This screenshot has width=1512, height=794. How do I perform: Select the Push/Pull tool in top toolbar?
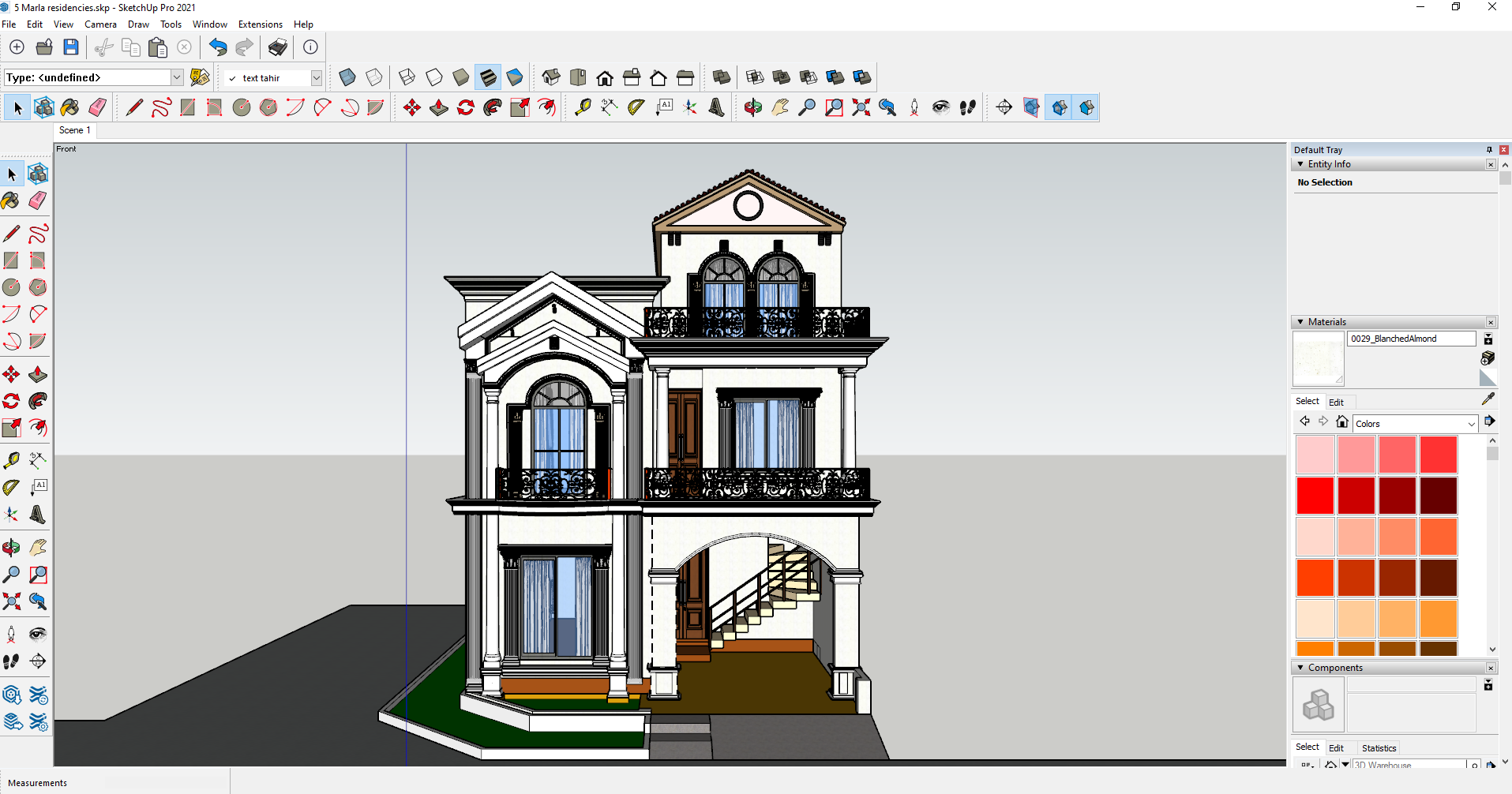pyautogui.click(x=439, y=107)
